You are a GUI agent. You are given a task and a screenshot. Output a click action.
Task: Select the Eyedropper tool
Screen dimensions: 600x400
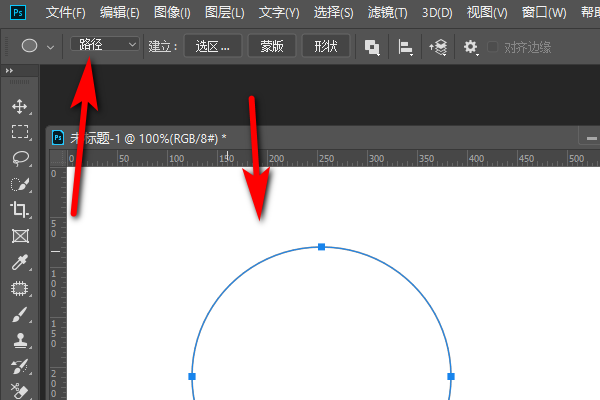coord(20,262)
